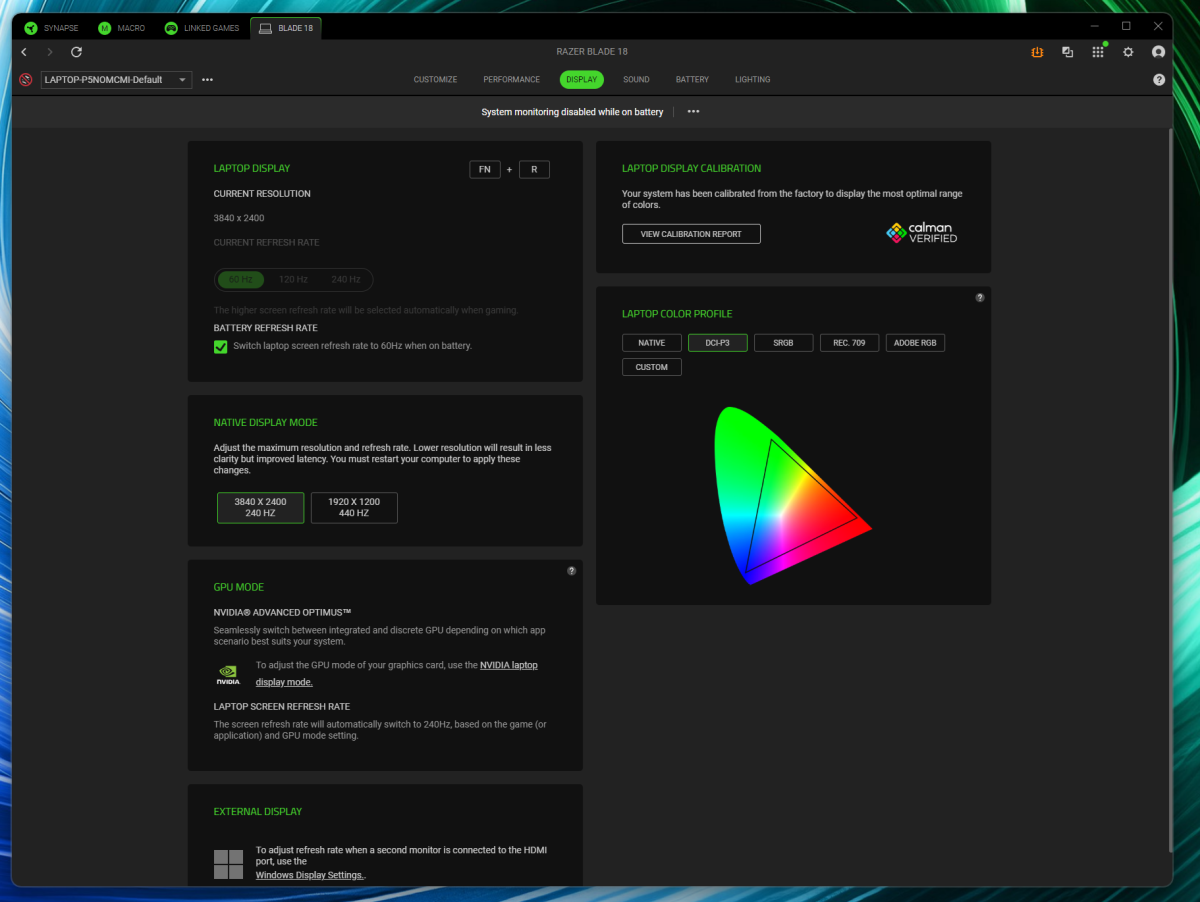This screenshot has width=1200, height=902.
Task: Select the 120 Hz refresh rate
Action: pyautogui.click(x=293, y=280)
